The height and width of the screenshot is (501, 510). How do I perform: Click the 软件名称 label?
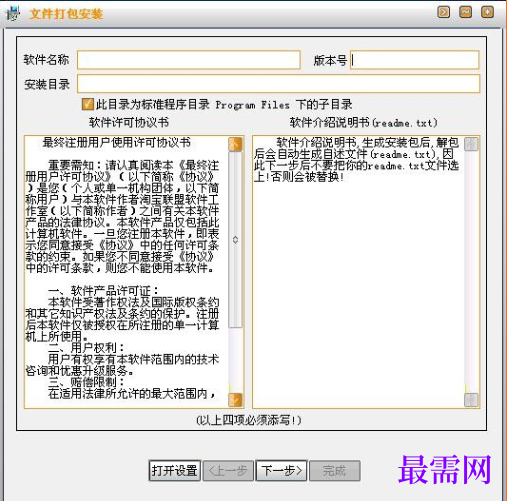(46, 60)
